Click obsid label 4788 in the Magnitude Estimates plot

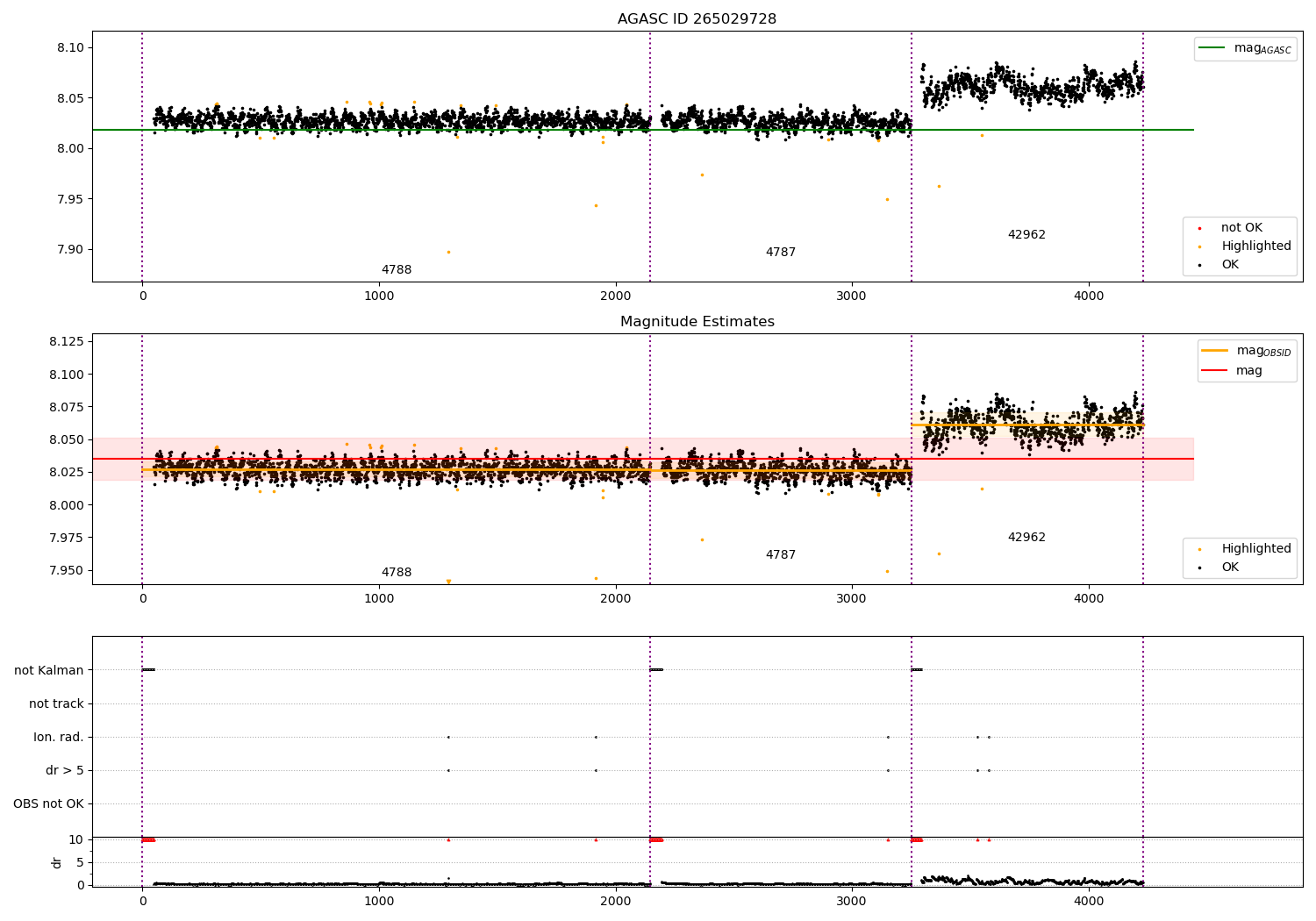click(397, 573)
